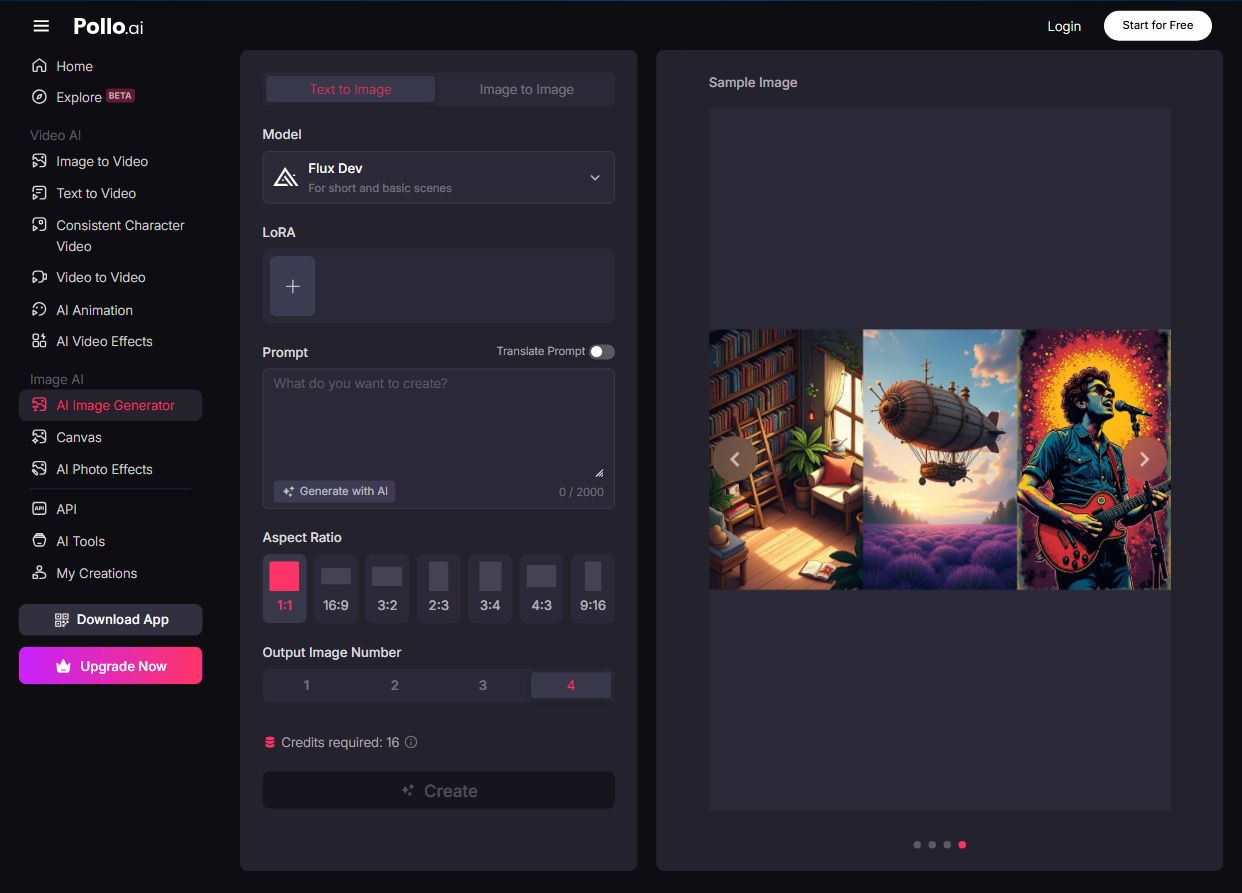Click the Consistent Character Video icon
Image resolution: width=1242 pixels, height=893 pixels.
point(39,225)
